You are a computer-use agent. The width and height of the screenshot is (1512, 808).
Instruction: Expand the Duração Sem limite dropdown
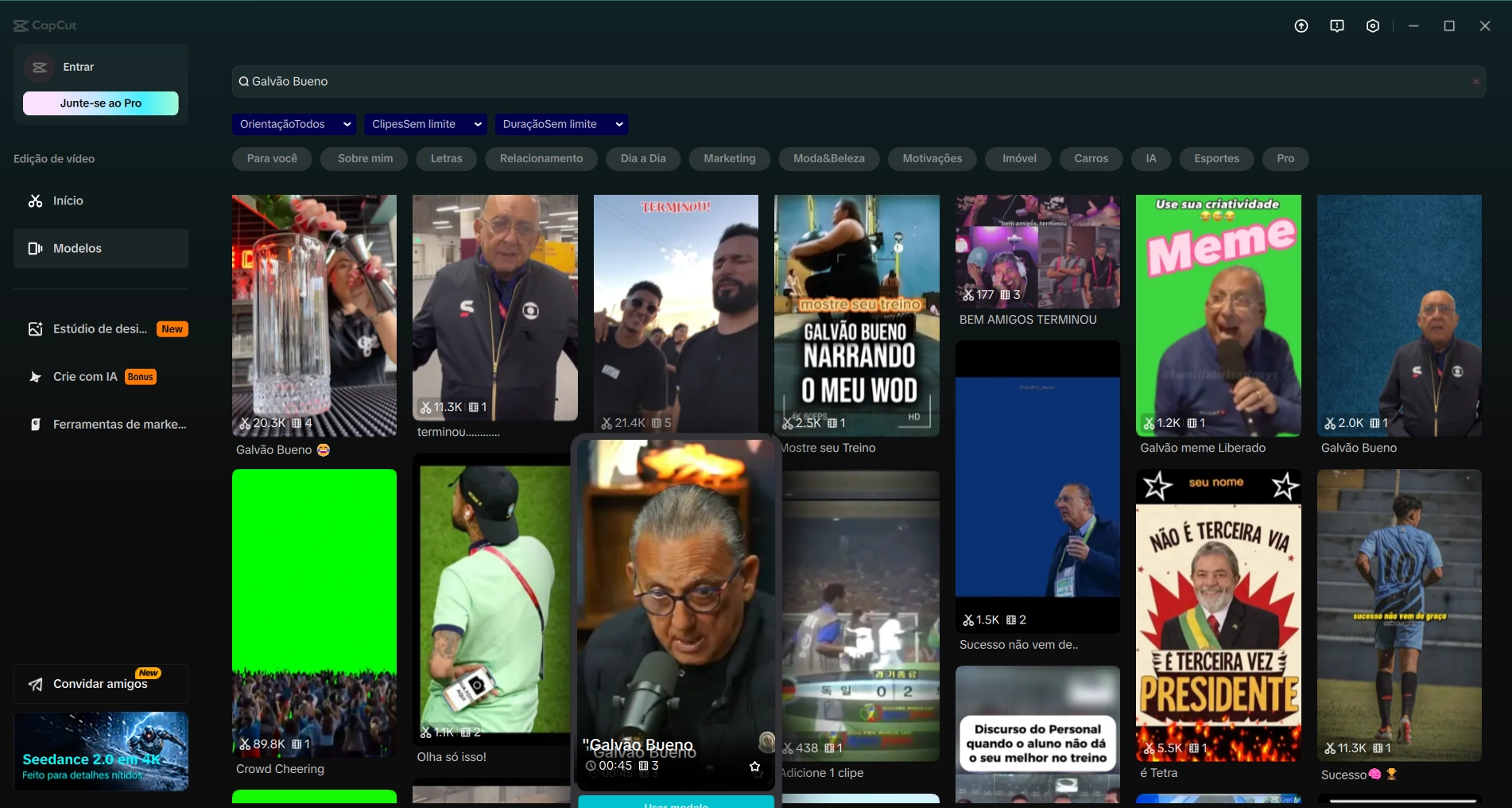pos(561,124)
